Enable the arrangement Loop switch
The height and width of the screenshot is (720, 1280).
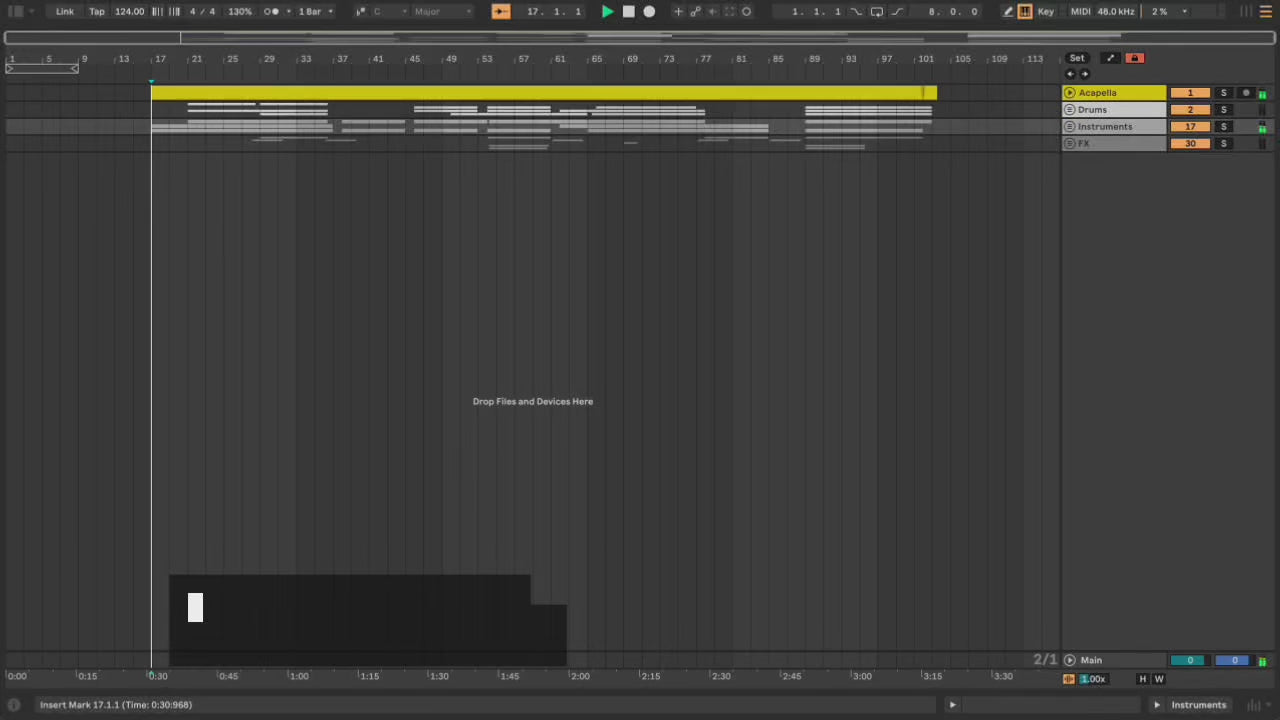coord(876,12)
